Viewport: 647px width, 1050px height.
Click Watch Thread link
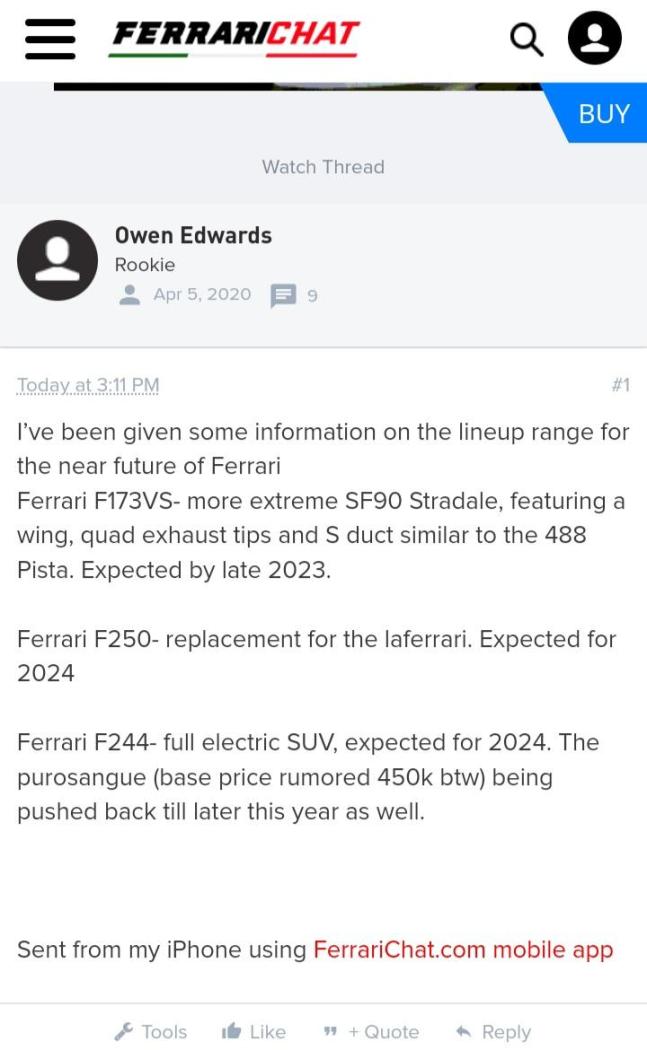coord(323,167)
